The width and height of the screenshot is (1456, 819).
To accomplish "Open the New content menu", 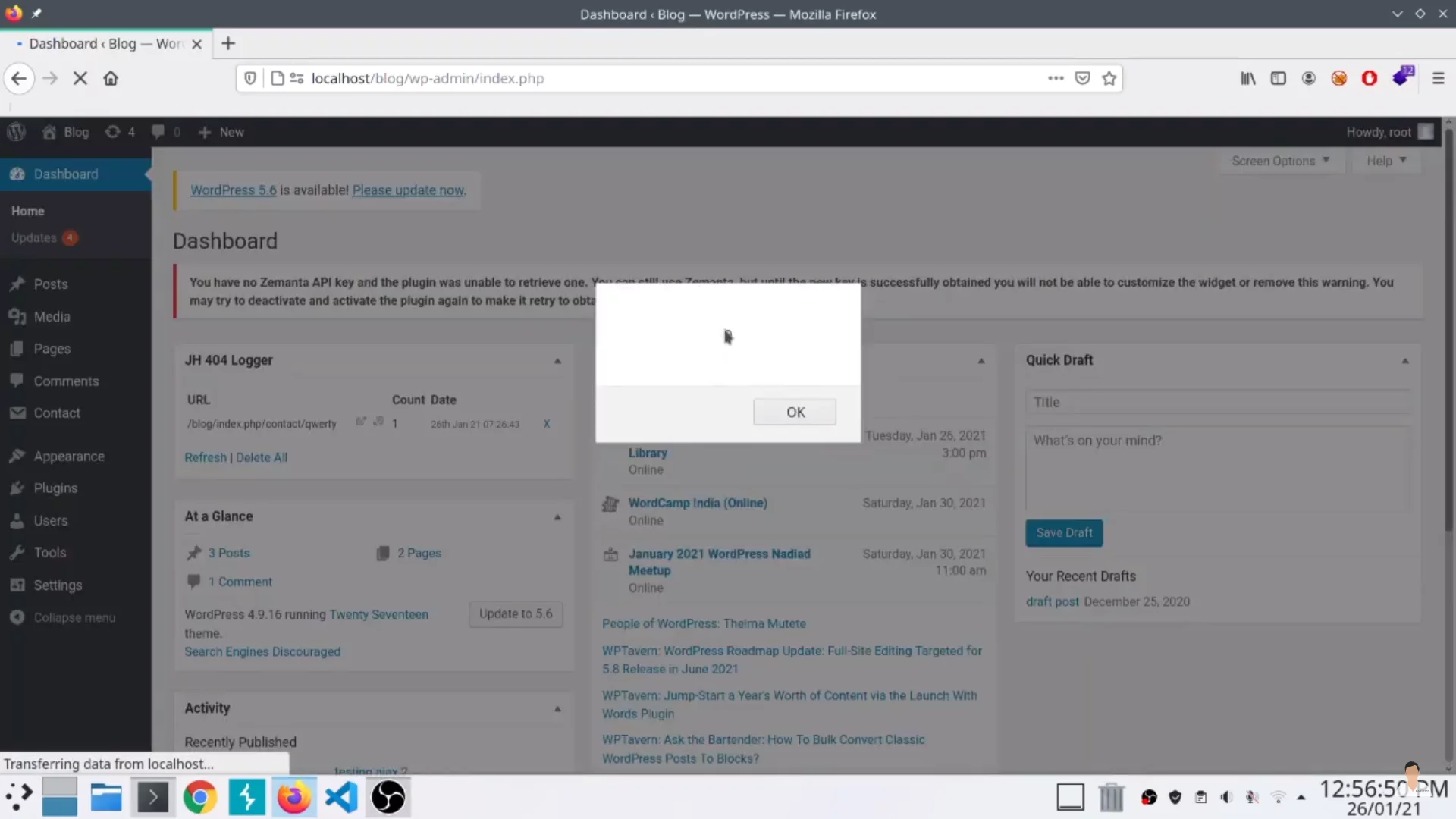I will point(221,132).
